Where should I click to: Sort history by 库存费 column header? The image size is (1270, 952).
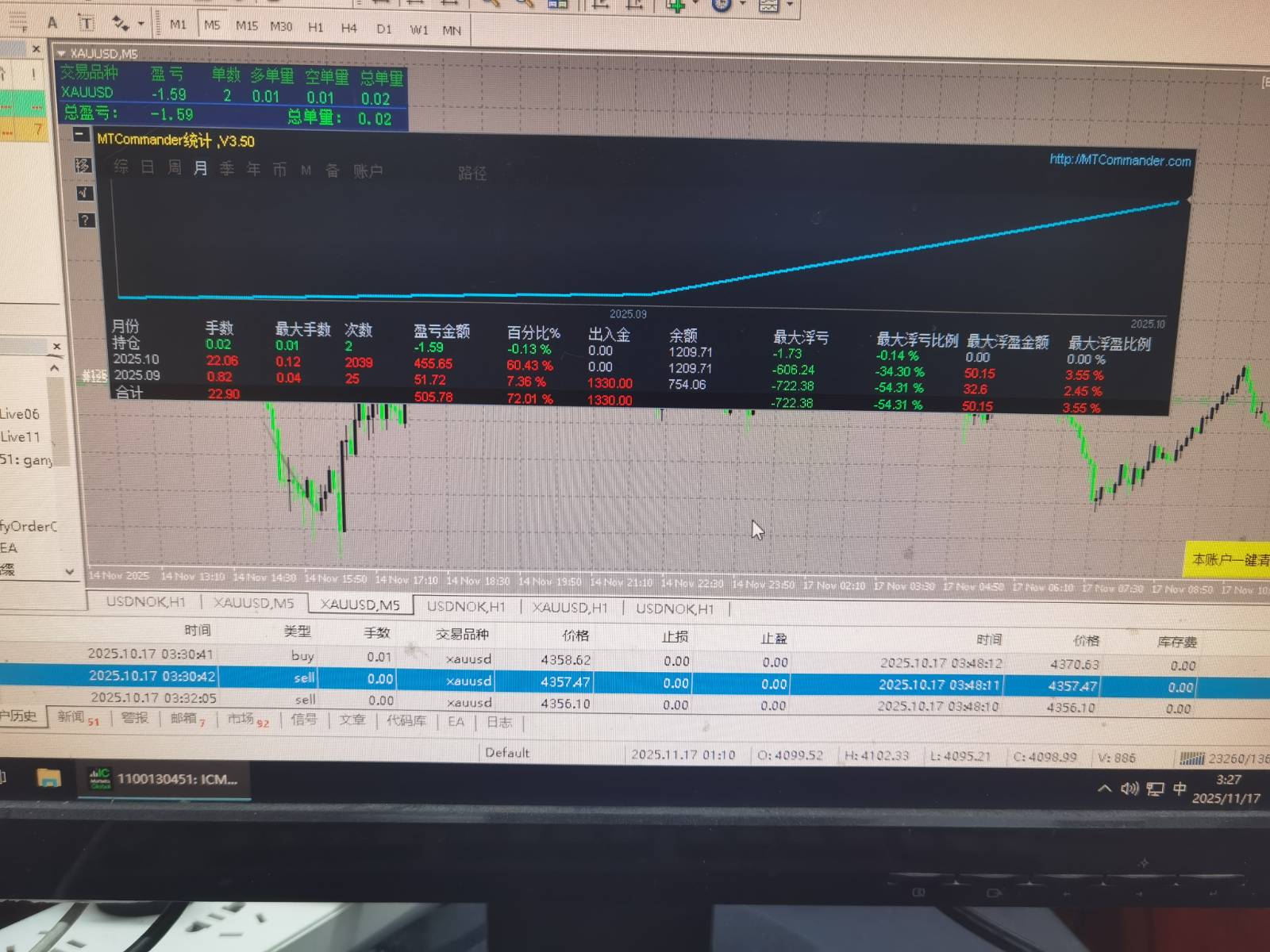tap(1176, 642)
